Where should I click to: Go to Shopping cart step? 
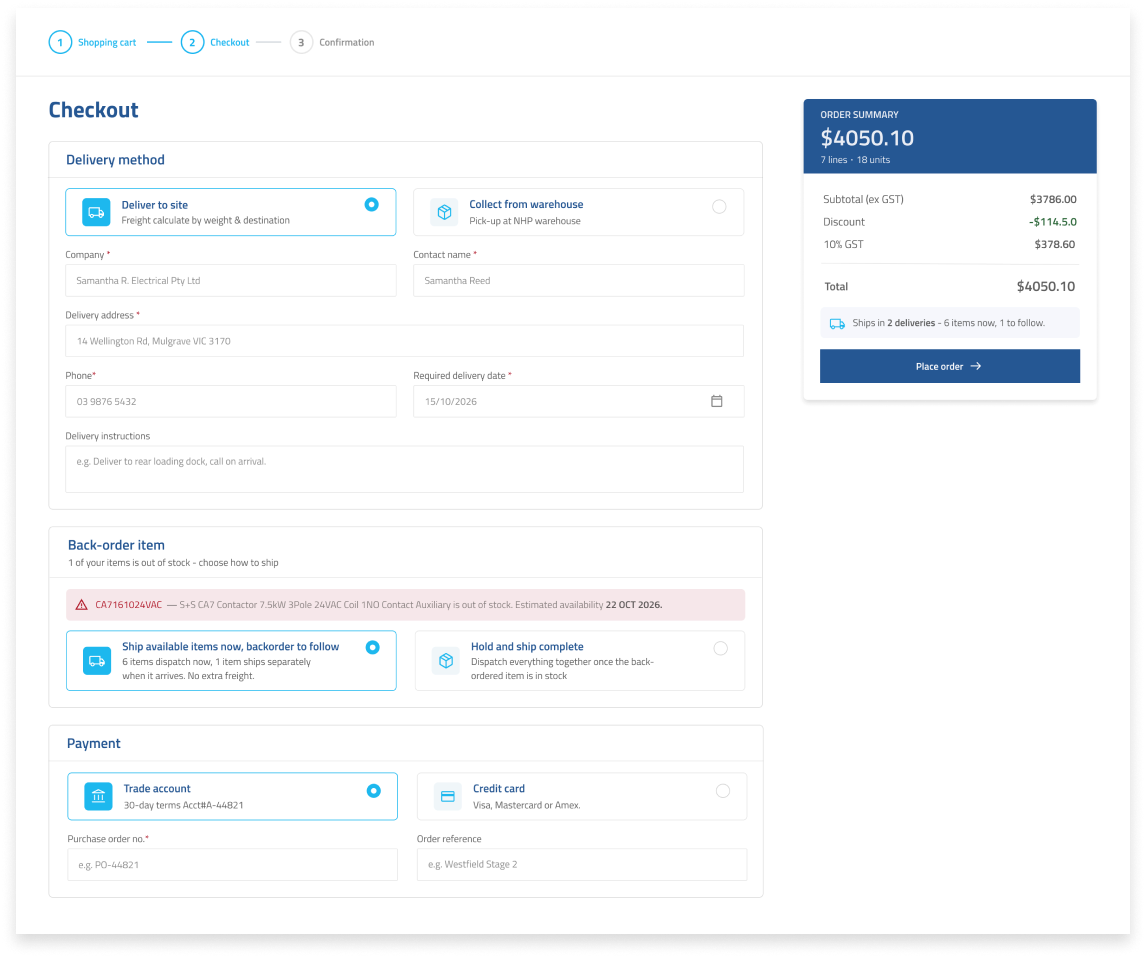click(x=107, y=42)
